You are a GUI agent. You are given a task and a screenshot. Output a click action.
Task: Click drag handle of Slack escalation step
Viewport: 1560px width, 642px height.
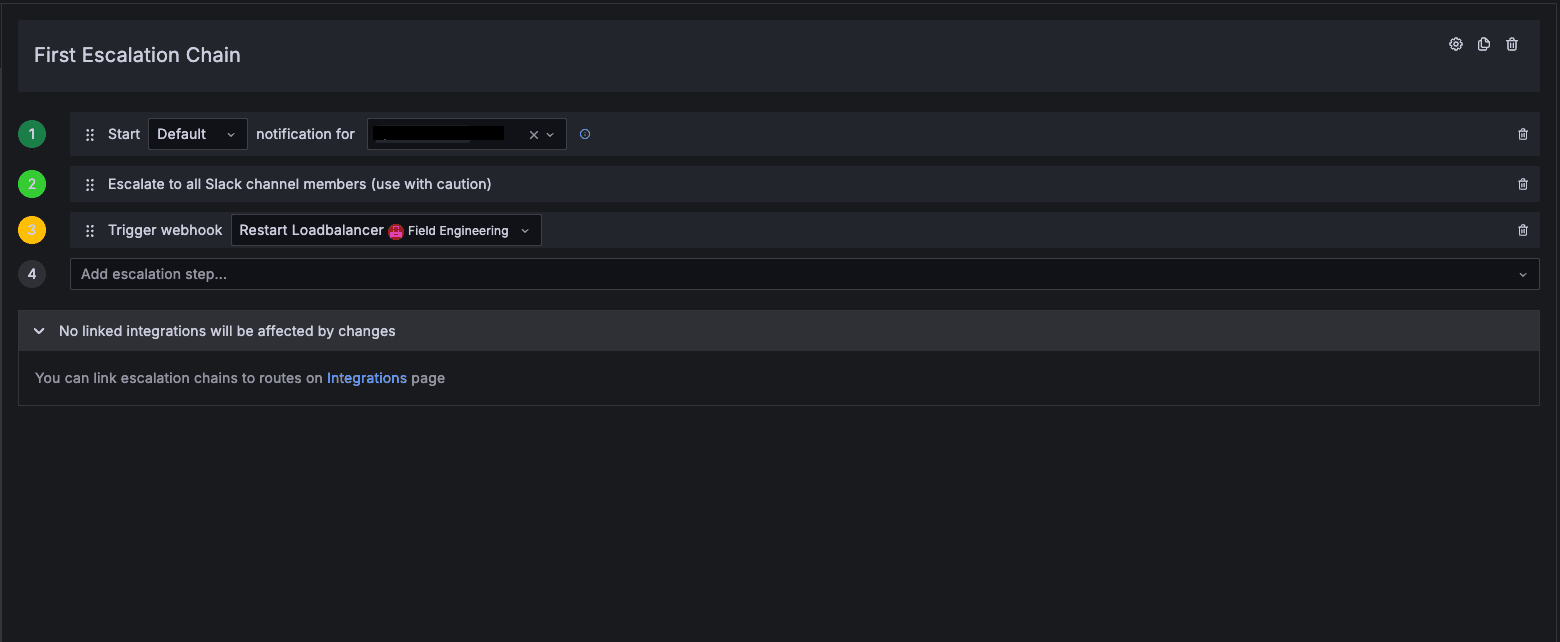[90, 185]
